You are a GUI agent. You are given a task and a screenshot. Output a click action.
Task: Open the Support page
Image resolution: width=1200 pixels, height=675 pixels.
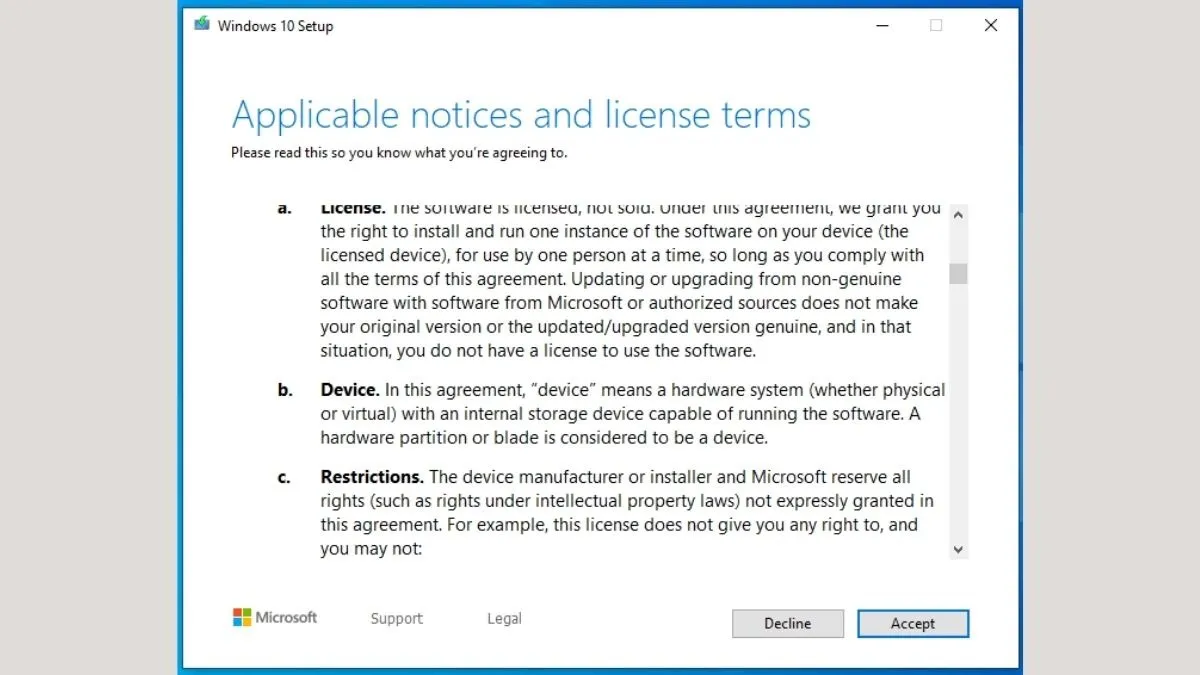tap(396, 618)
